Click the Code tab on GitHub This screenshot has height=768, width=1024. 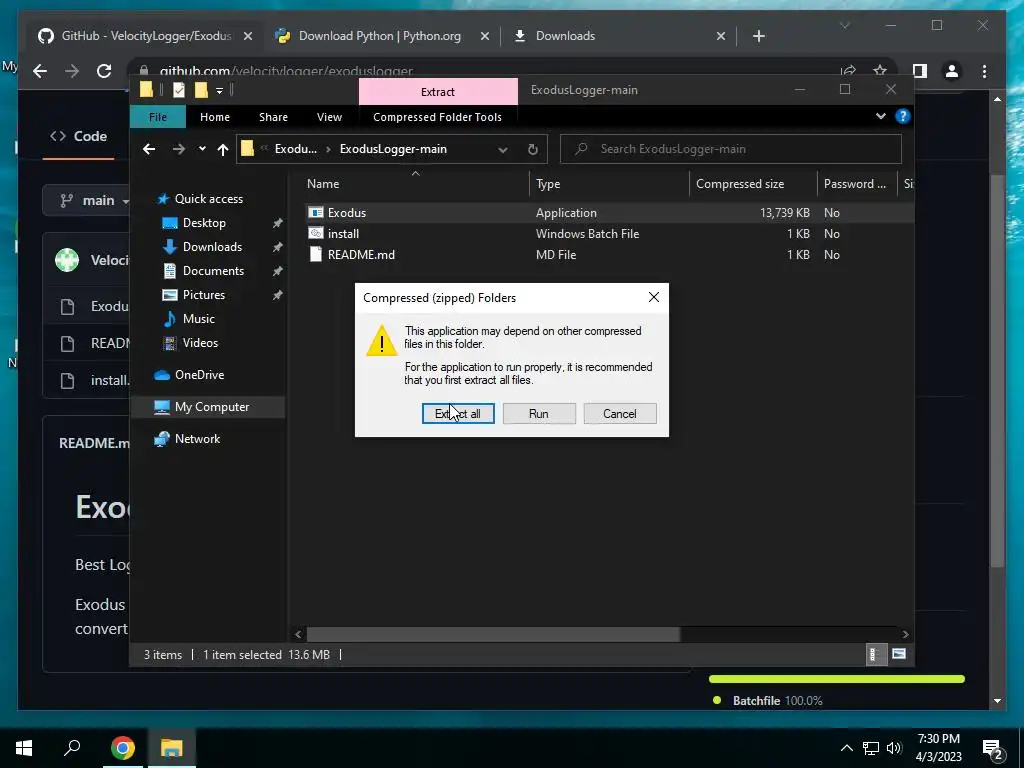coord(78,136)
